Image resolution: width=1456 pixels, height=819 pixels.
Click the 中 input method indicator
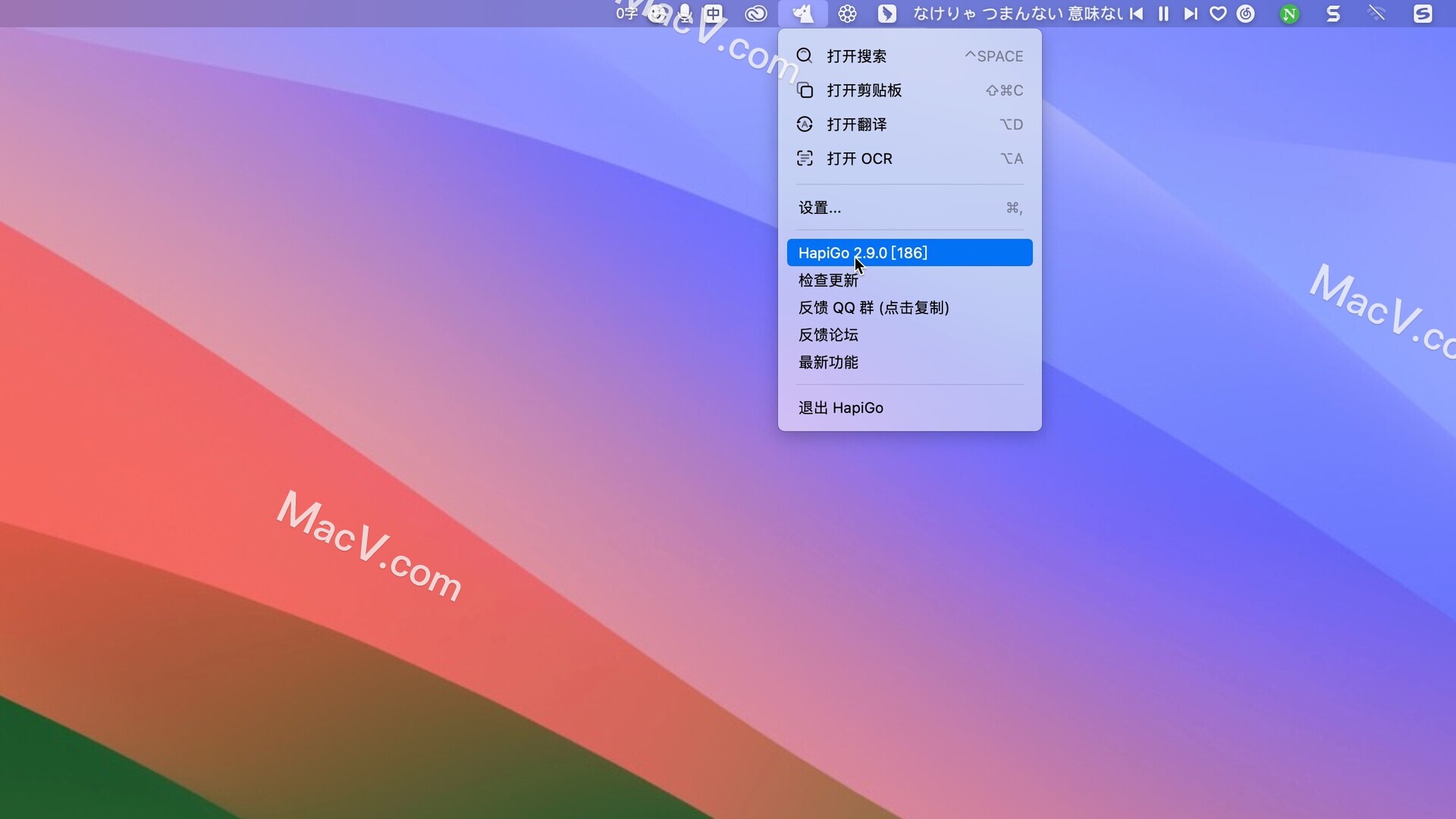coord(714,14)
